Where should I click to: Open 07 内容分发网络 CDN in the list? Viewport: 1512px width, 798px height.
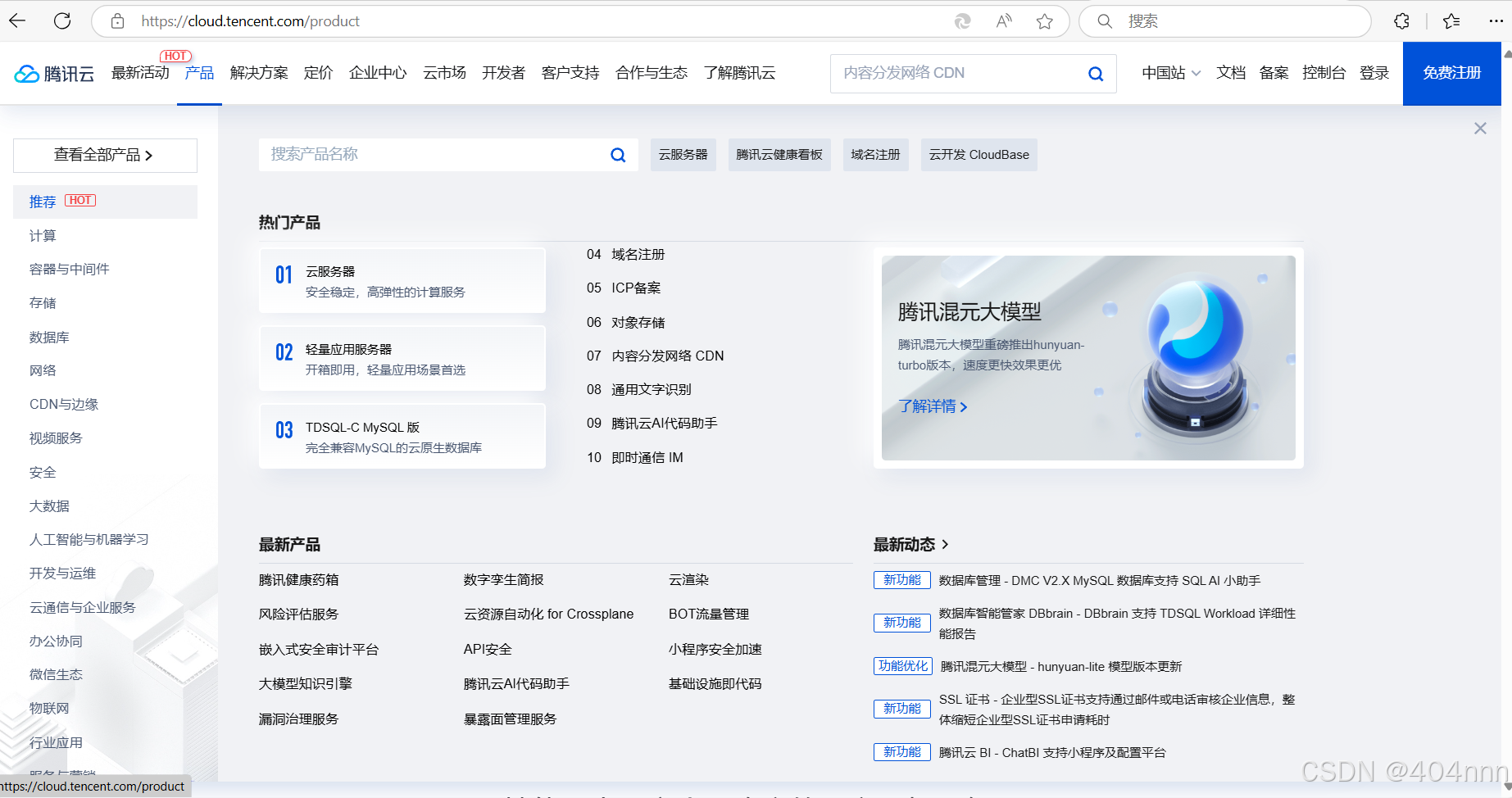[x=656, y=356]
